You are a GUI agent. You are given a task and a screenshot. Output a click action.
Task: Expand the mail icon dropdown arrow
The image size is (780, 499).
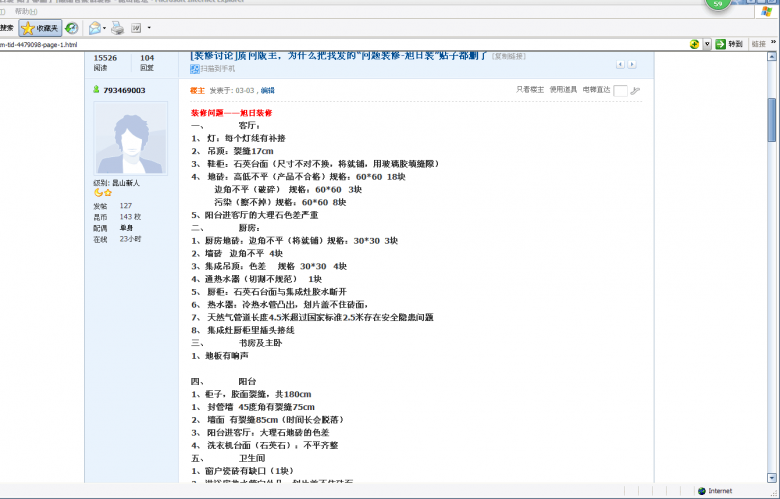104,28
